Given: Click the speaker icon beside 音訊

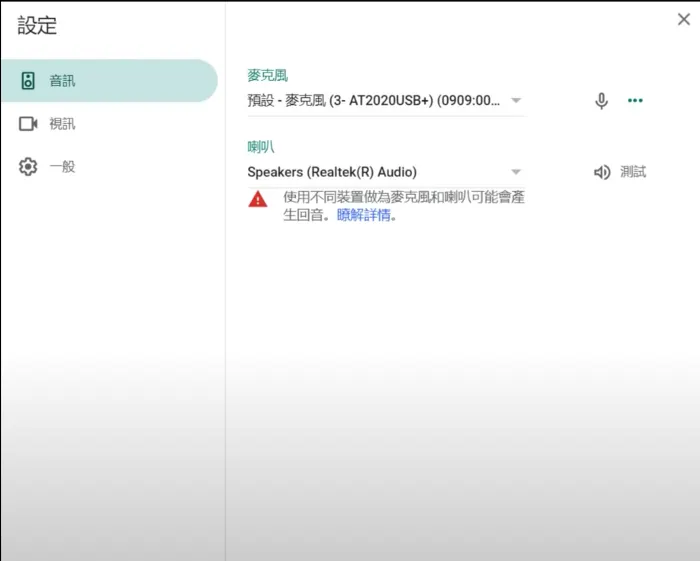Looking at the screenshot, I should point(28,81).
